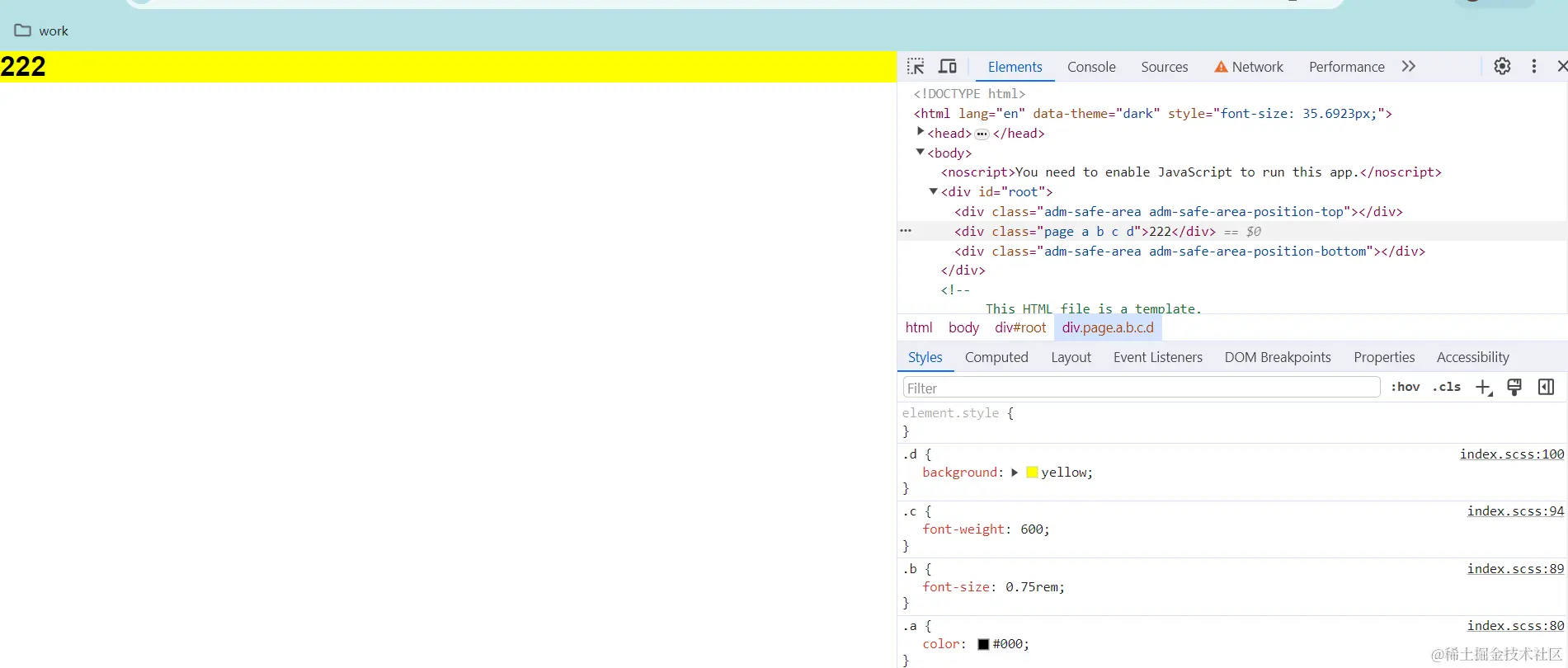Select the adm-safe-area-position-bottom div node

(1189, 252)
